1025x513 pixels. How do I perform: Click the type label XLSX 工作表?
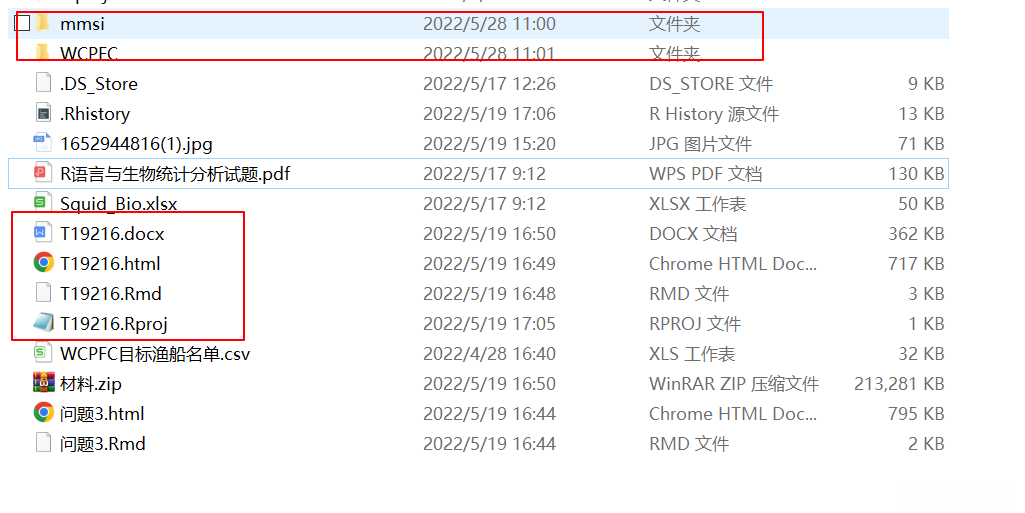[697, 204]
